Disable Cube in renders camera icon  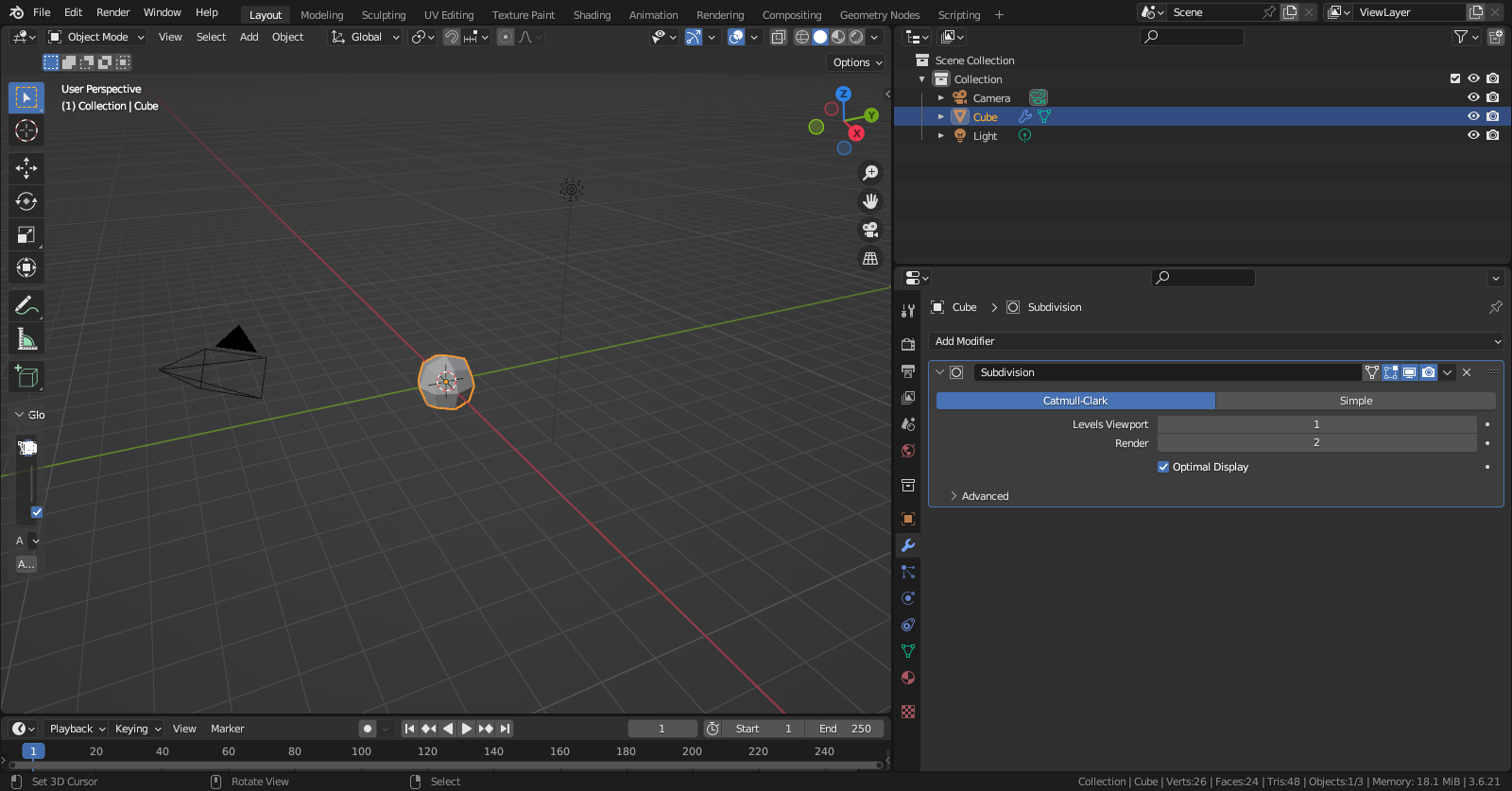pos(1492,116)
